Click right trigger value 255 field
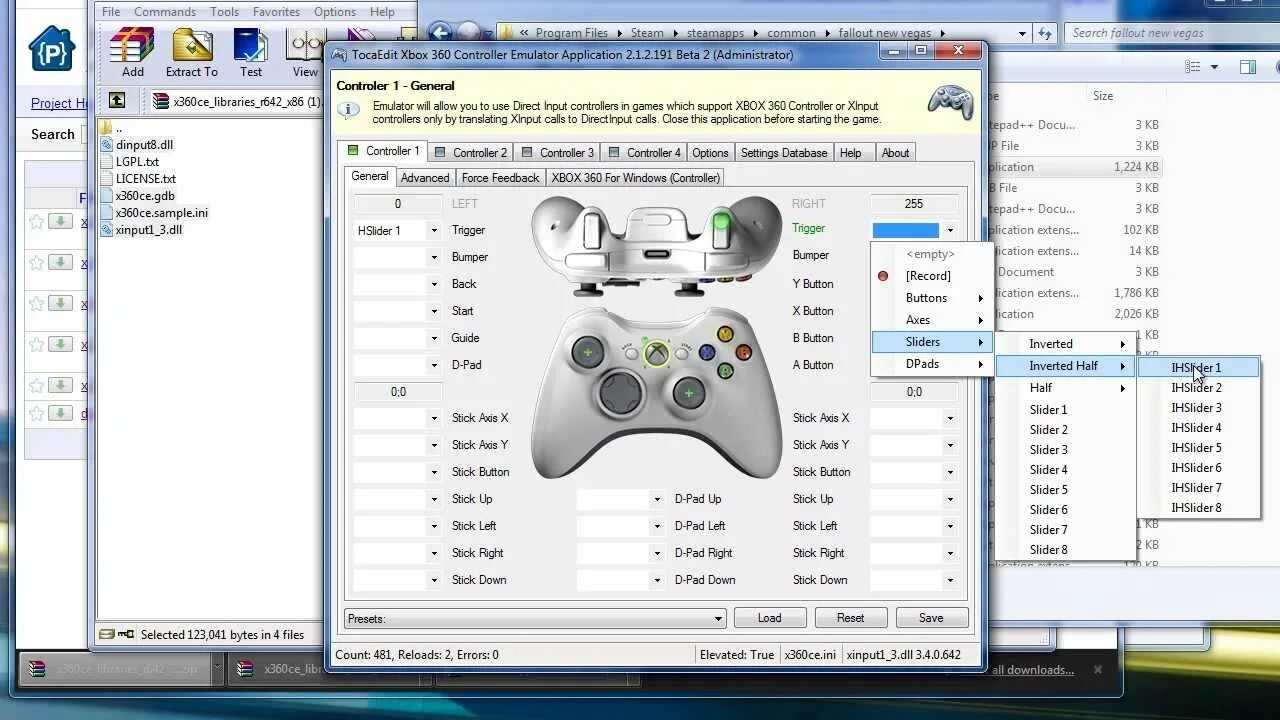 tap(914, 203)
